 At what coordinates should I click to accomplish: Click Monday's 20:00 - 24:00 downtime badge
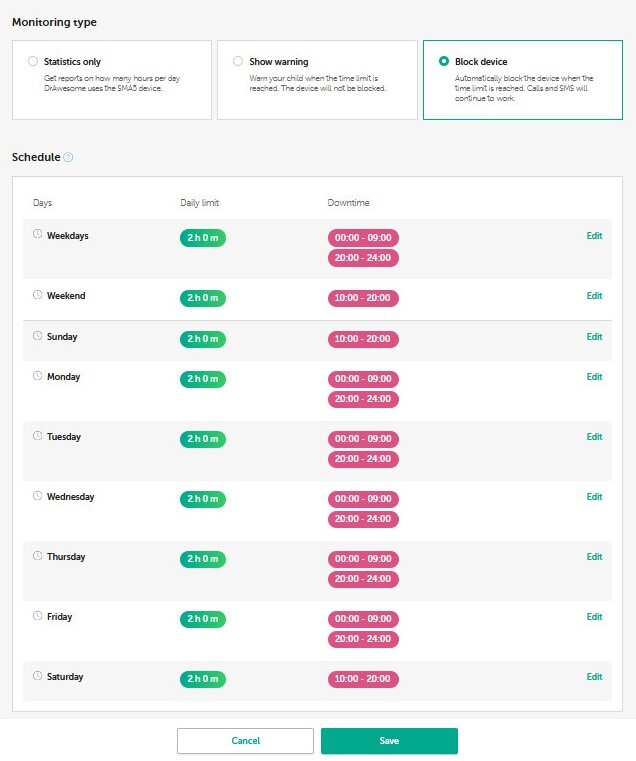click(x=363, y=399)
